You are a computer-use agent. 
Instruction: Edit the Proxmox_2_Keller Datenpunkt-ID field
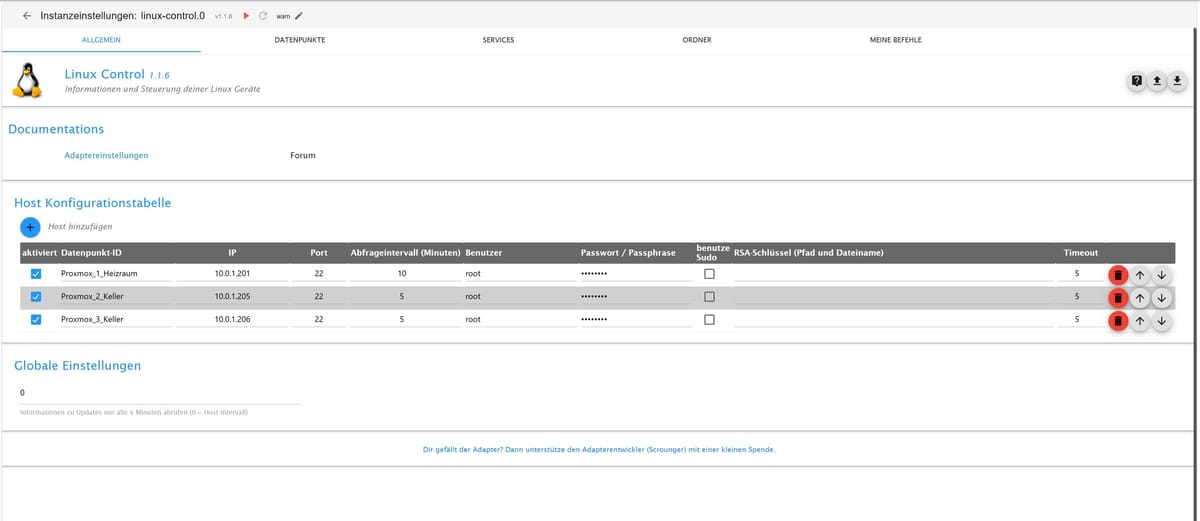115,296
